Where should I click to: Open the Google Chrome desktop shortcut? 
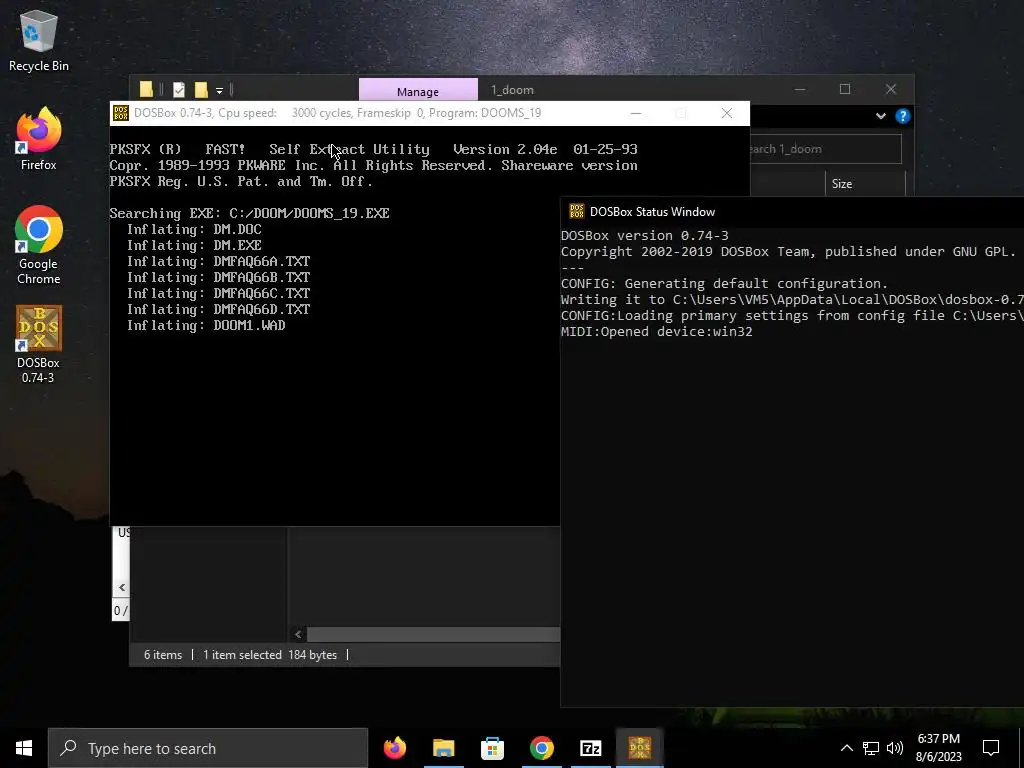coord(39,246)
